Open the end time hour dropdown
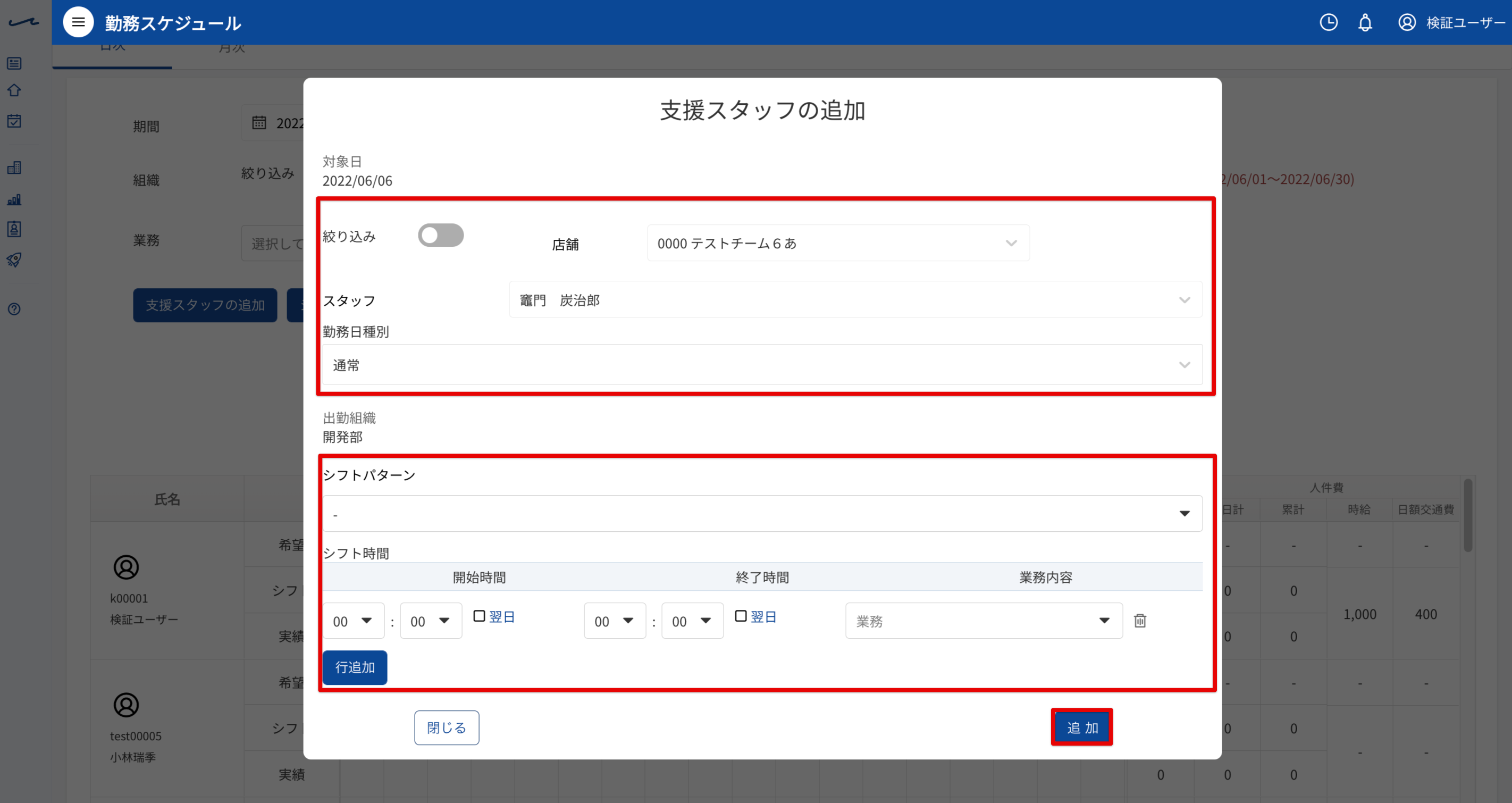This screenshot has width=1512, height=803. point(615,621)
